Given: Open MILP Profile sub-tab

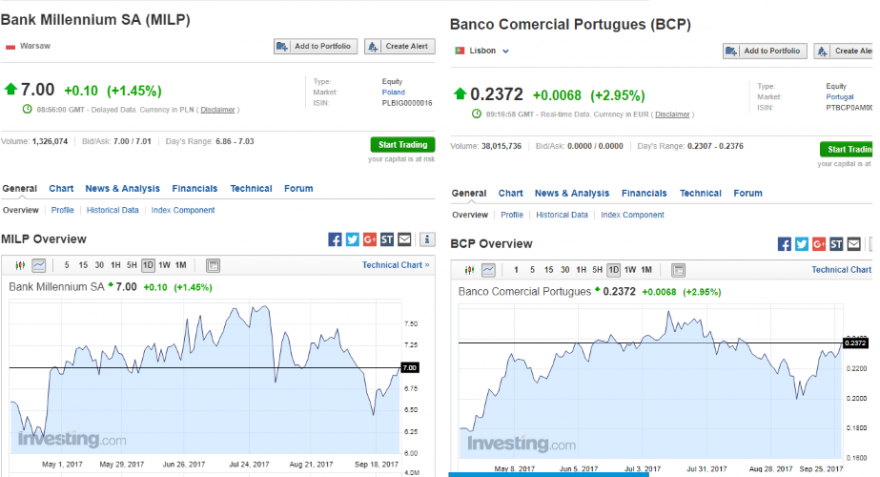Looking at the screenshot, I should pyautogui.click(x=62, y=210).
